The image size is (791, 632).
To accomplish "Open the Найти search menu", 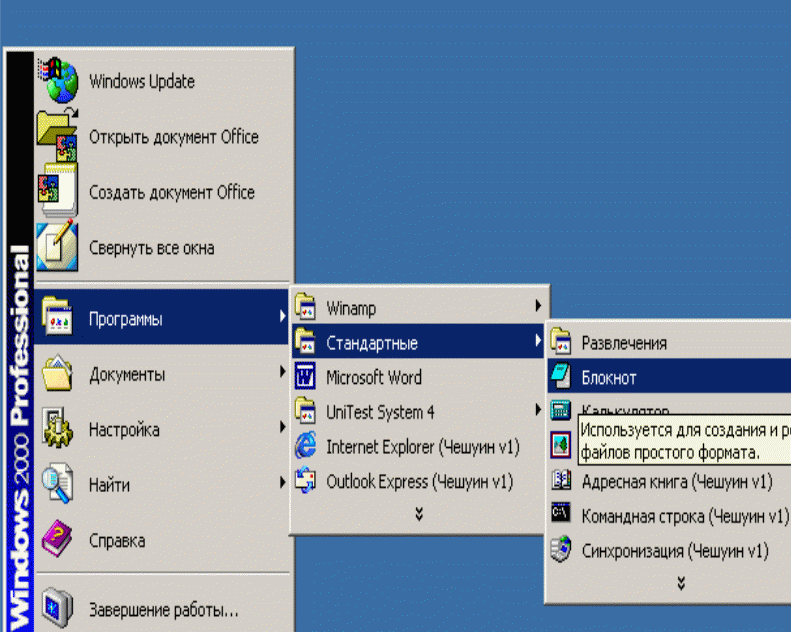I will pyautogui.click(x=111, y=485).
